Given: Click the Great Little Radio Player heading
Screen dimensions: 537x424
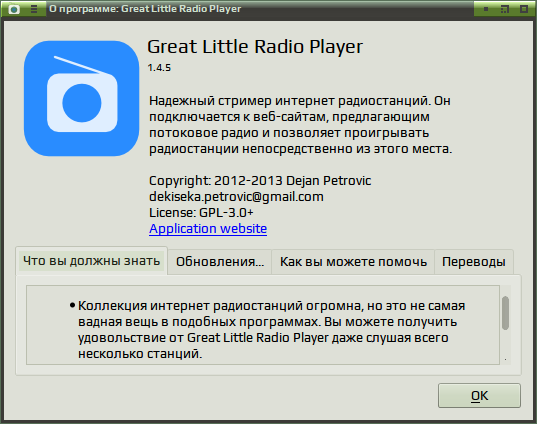Looking at the screenshot, I should click(255, 47).
